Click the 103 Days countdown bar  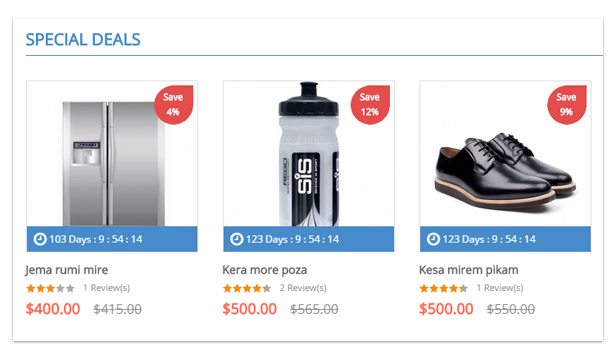tap(112, 239)
